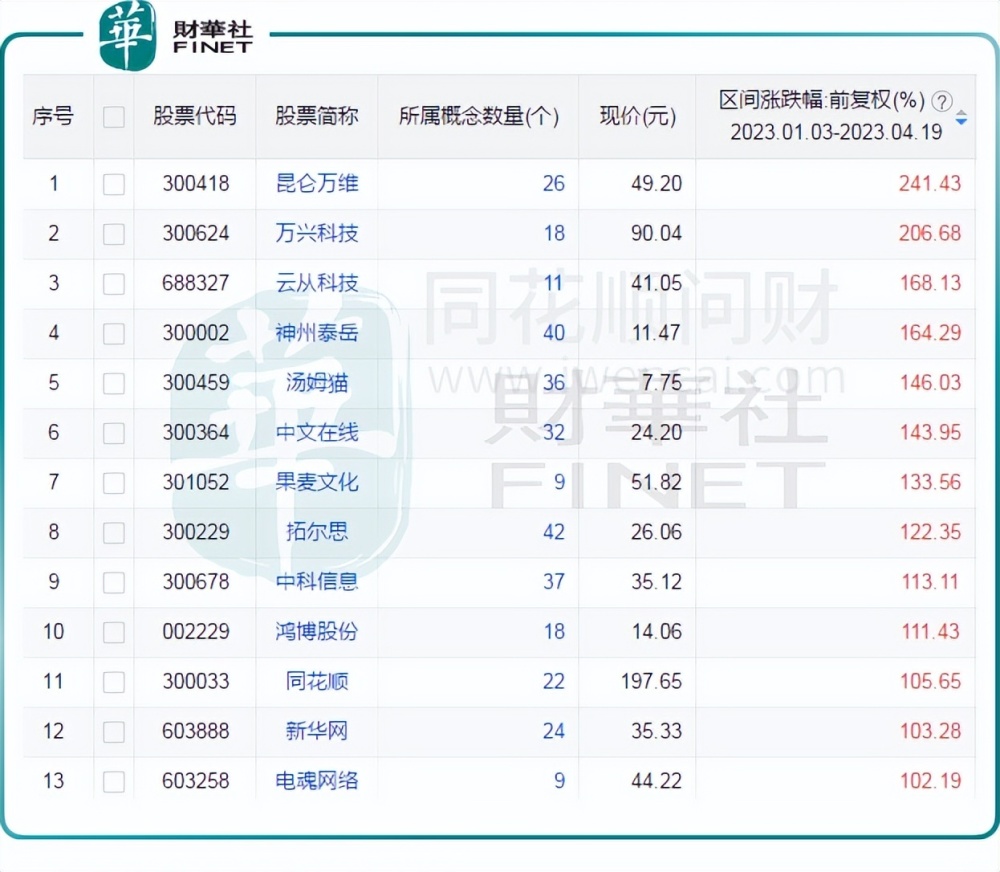The width and height of the screenshot is (1000, 872).
Task: Tick the checkbox beside 汤姆猫
Action: 114,383
